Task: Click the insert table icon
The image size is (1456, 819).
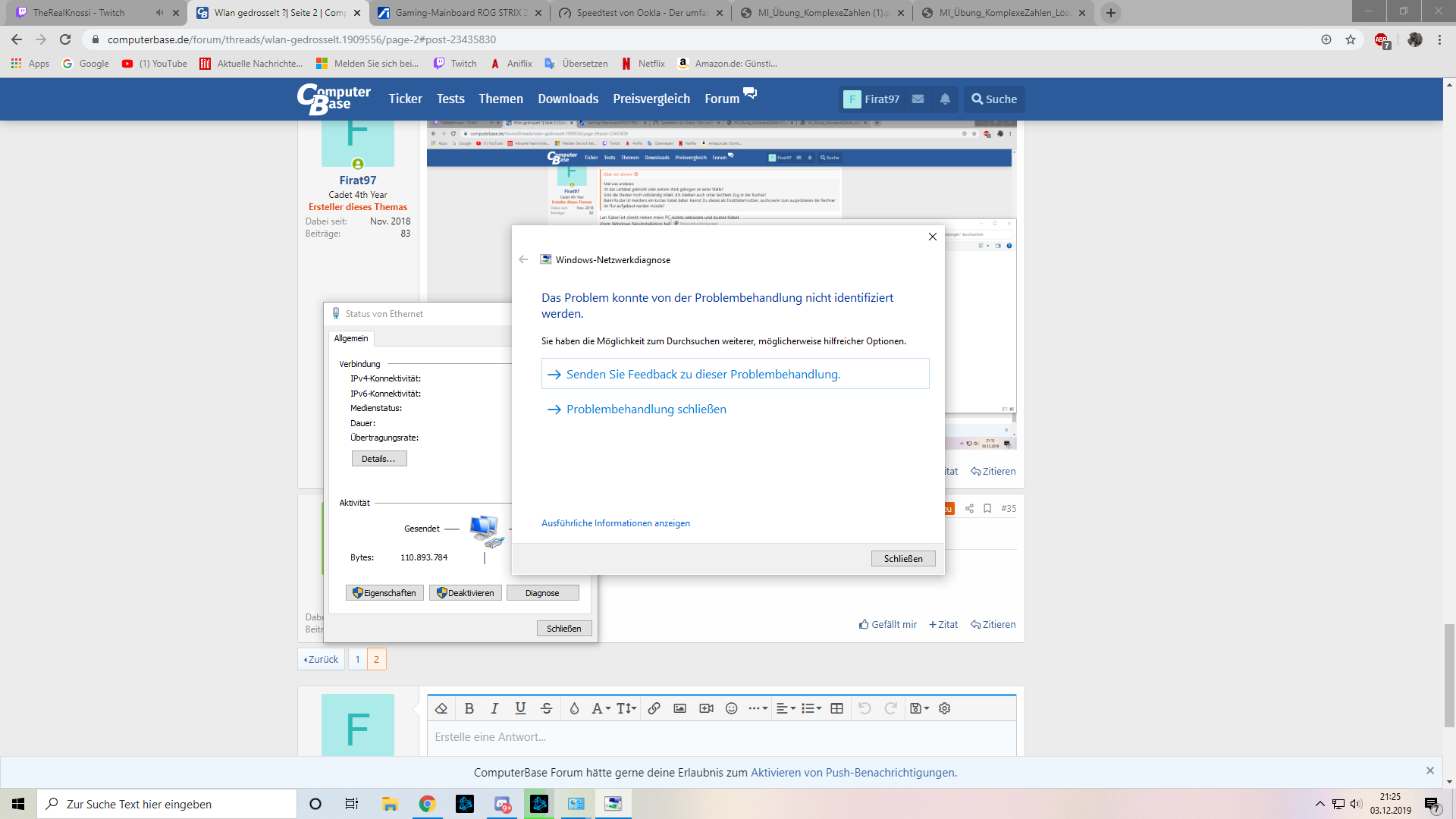Action: pyautogui.click(x=836, y=708)
